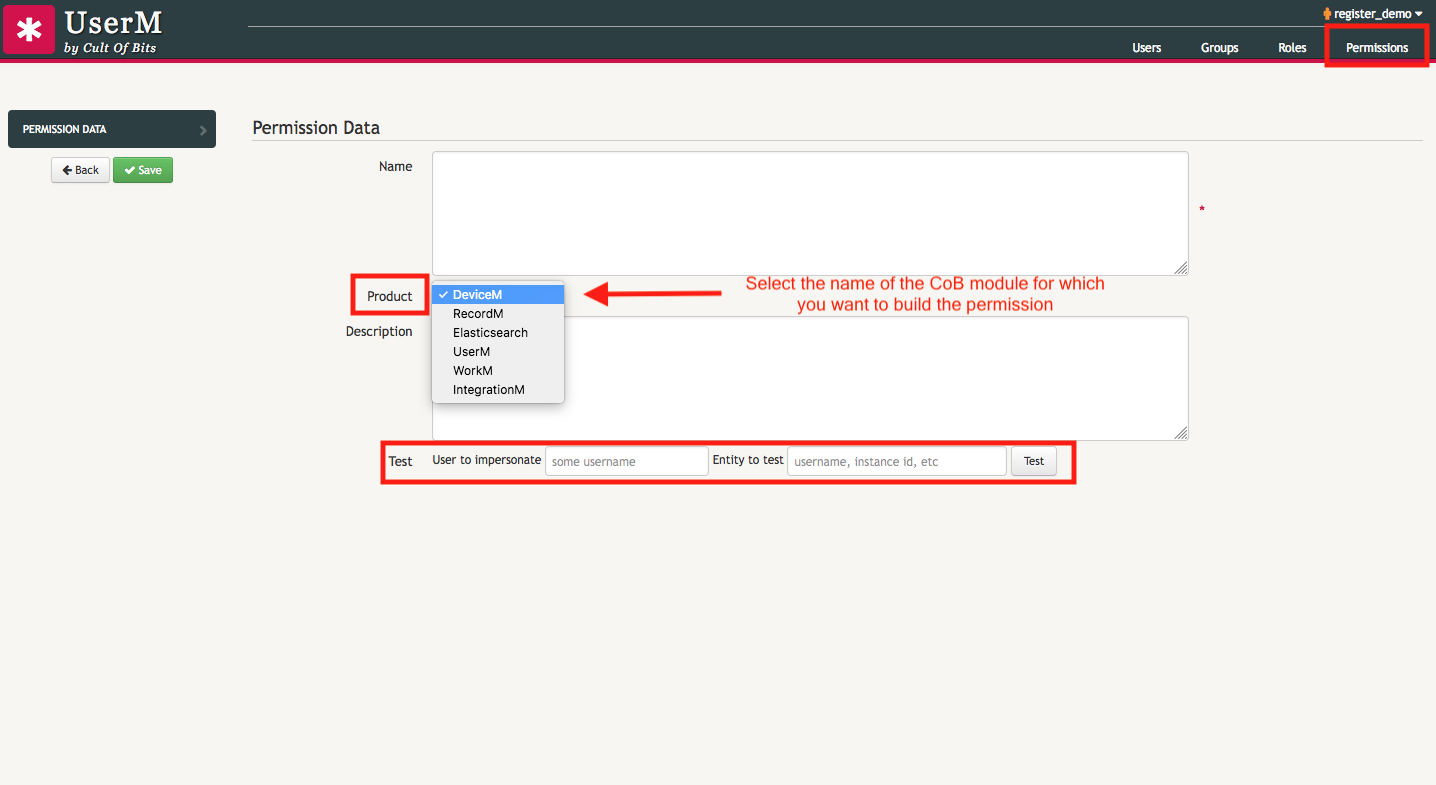Select the Permissions tab
The width and height of the screenshot is (1436, 785).
(x=1377, y=48)
